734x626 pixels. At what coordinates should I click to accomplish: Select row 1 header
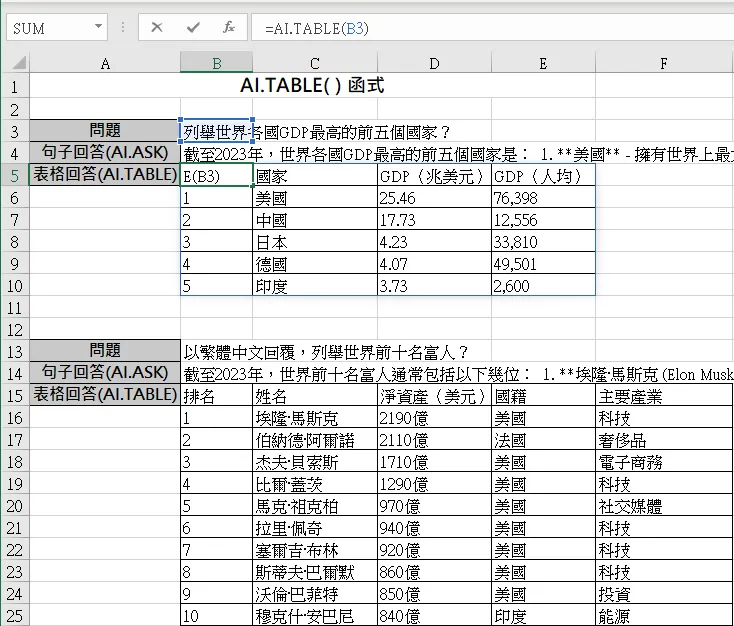[x=15, y=86]
